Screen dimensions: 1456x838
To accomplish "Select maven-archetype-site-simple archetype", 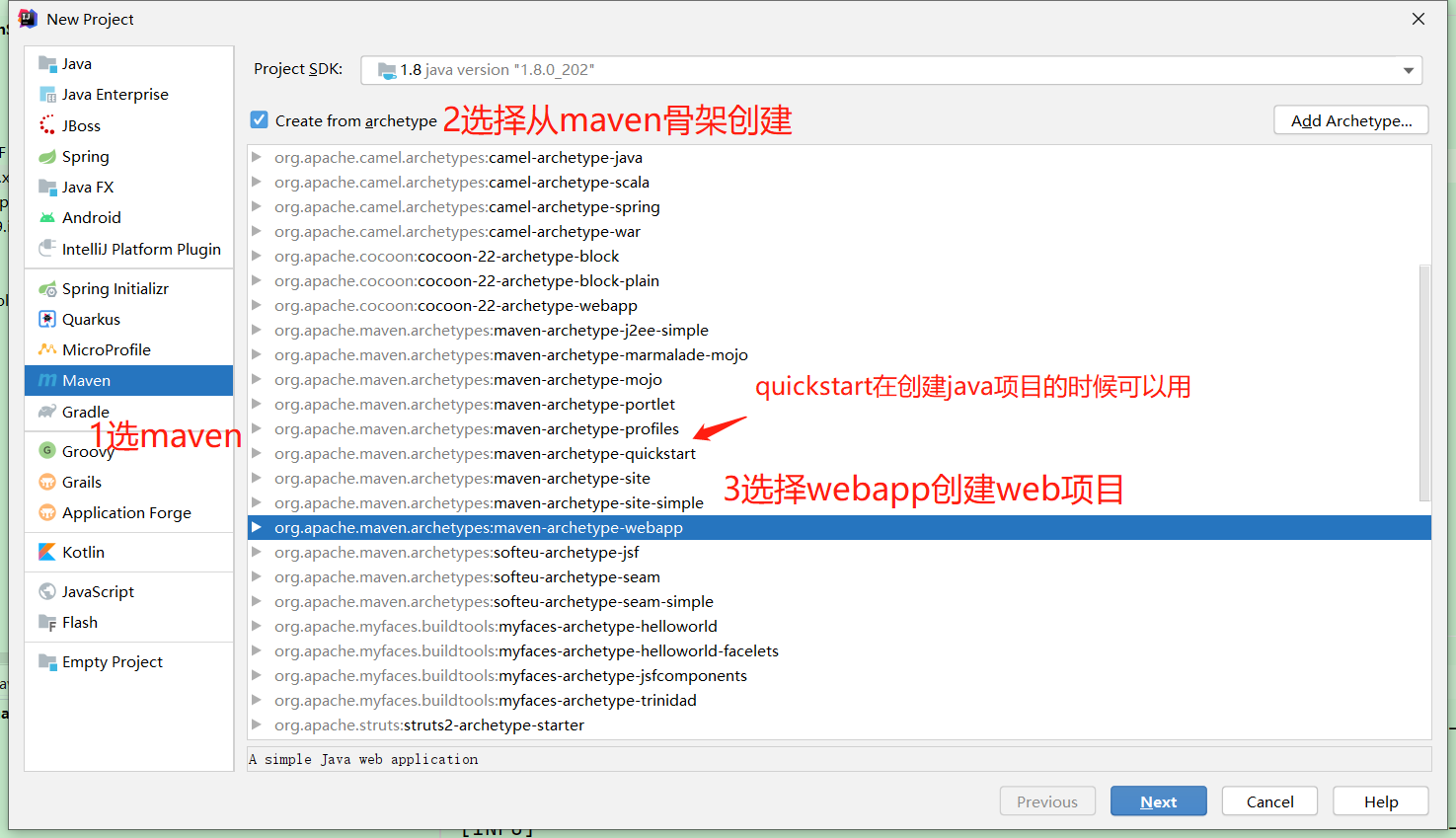I will (x=839, y=502).
